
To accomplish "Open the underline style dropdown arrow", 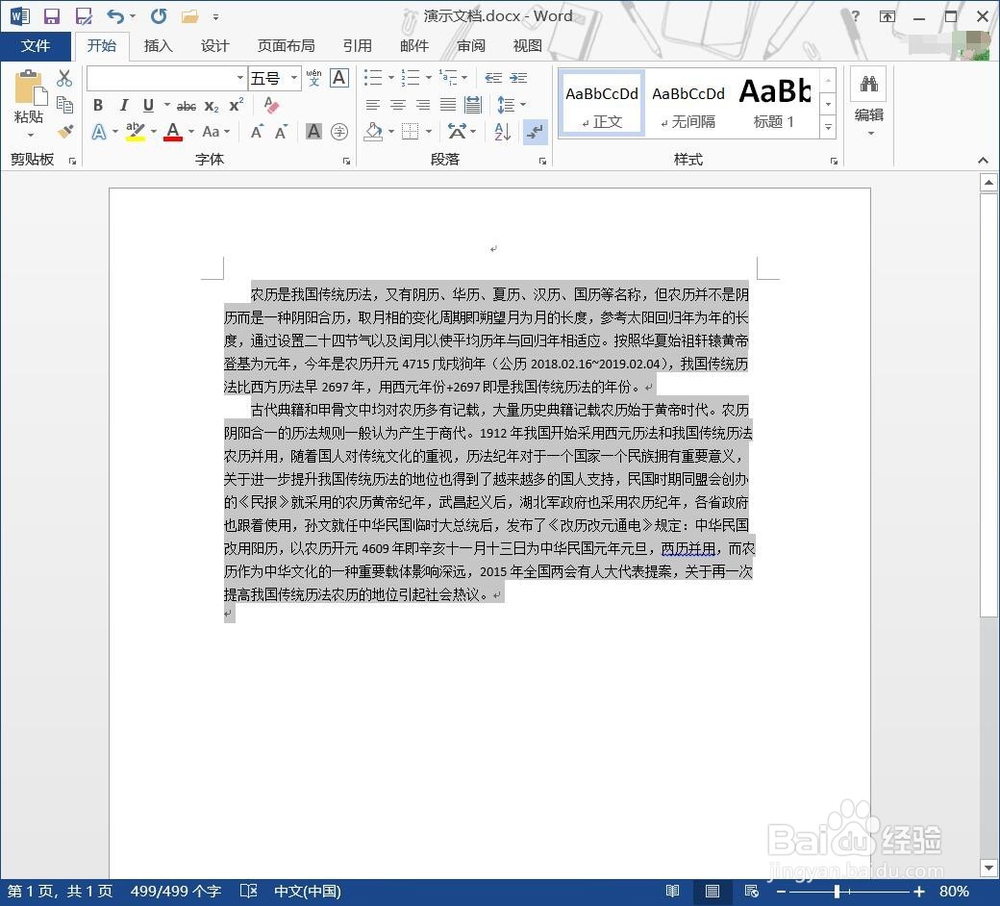I will click(166, 105).
